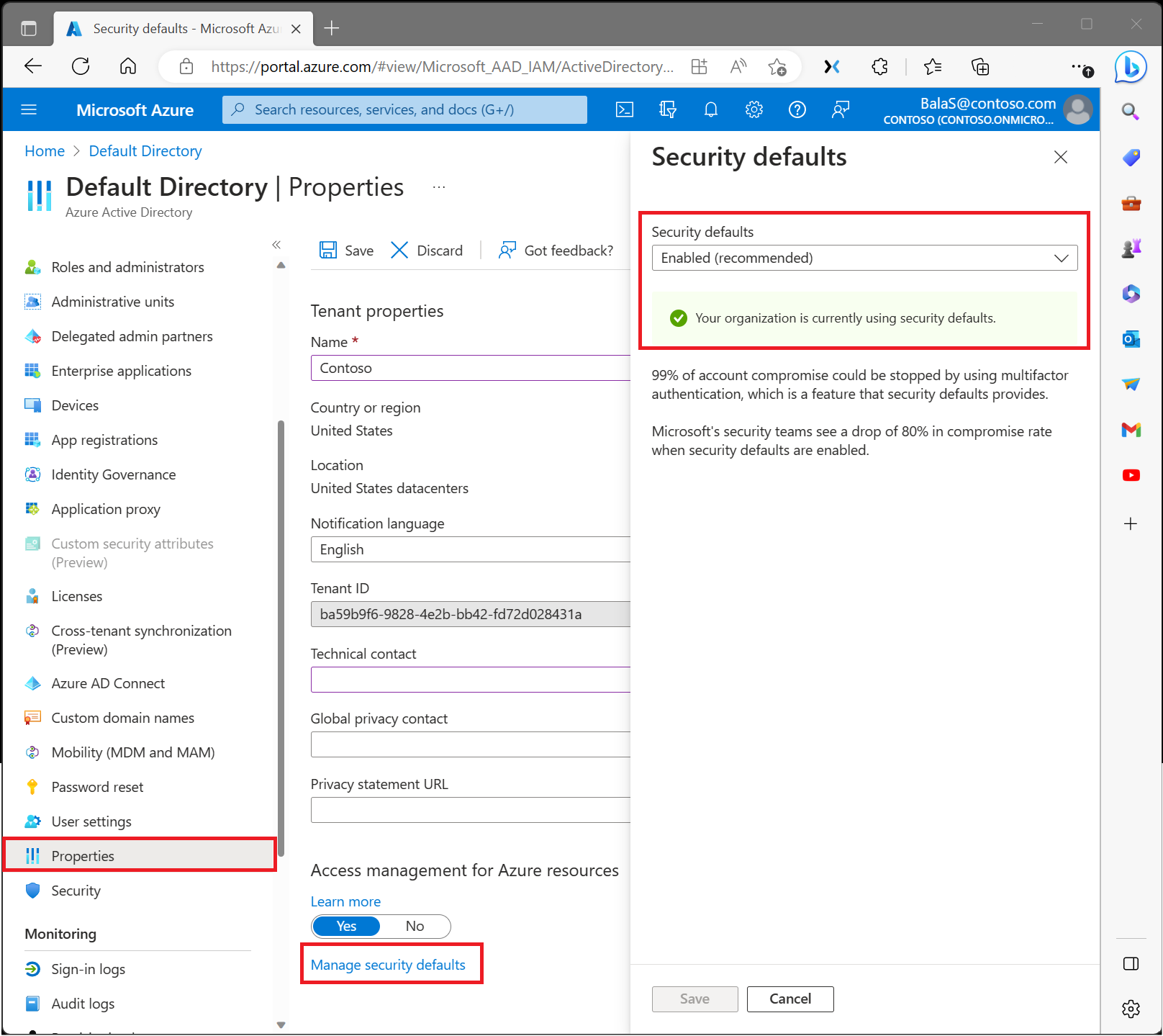Click the BalaS account avatar
Screen dimensions: 1163x1036
(1077, 109)
